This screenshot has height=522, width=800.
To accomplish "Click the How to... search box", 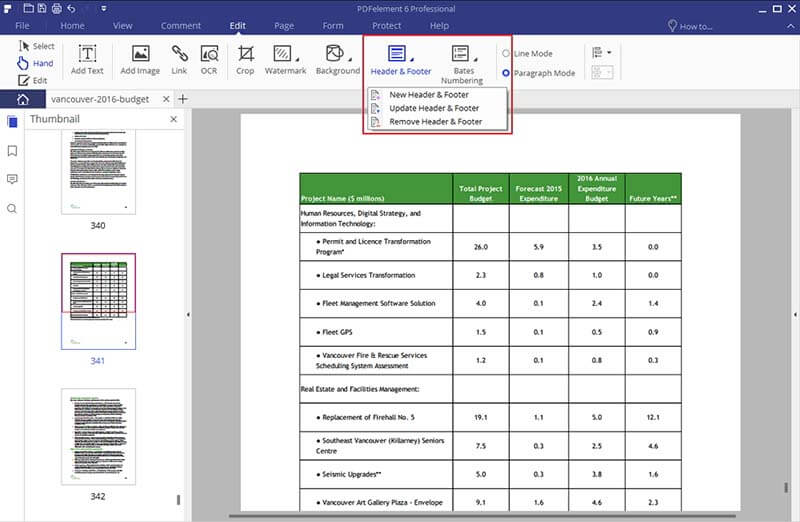I will [x=691, y=26].
